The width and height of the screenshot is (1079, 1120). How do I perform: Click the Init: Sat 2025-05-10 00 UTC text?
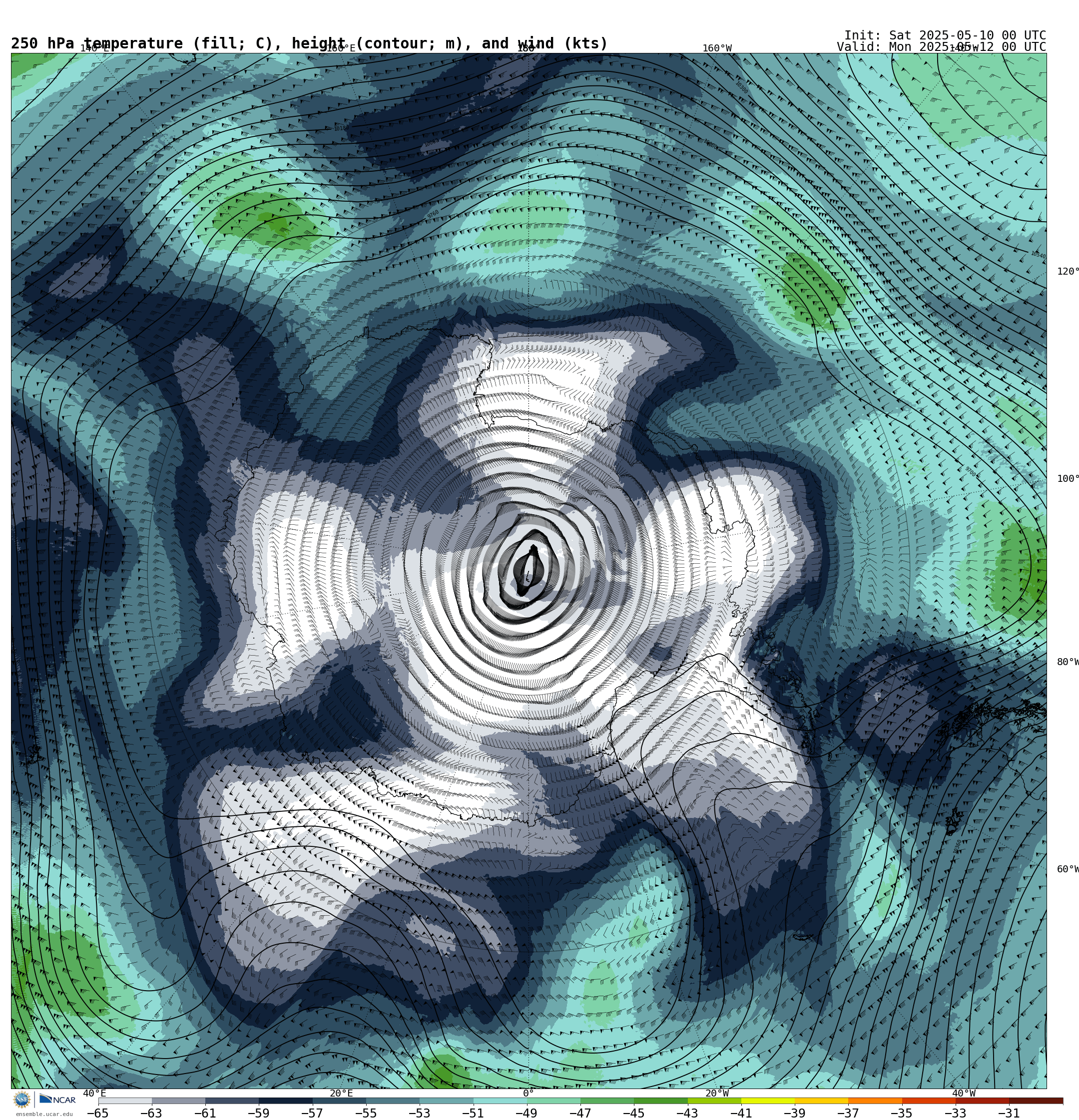[945, 35]
